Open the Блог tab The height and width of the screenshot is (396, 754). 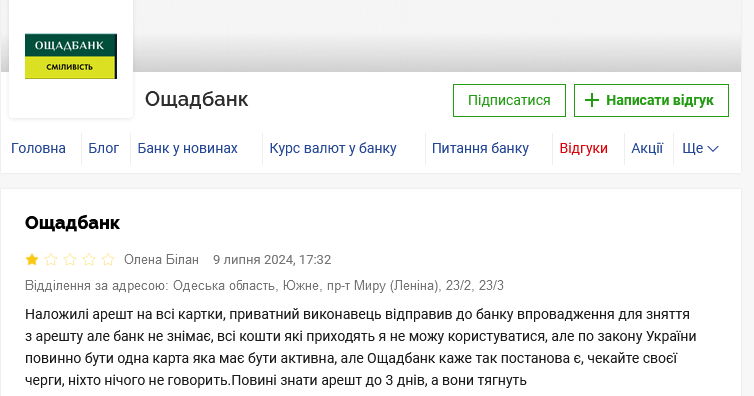click(x=103, y=148)
